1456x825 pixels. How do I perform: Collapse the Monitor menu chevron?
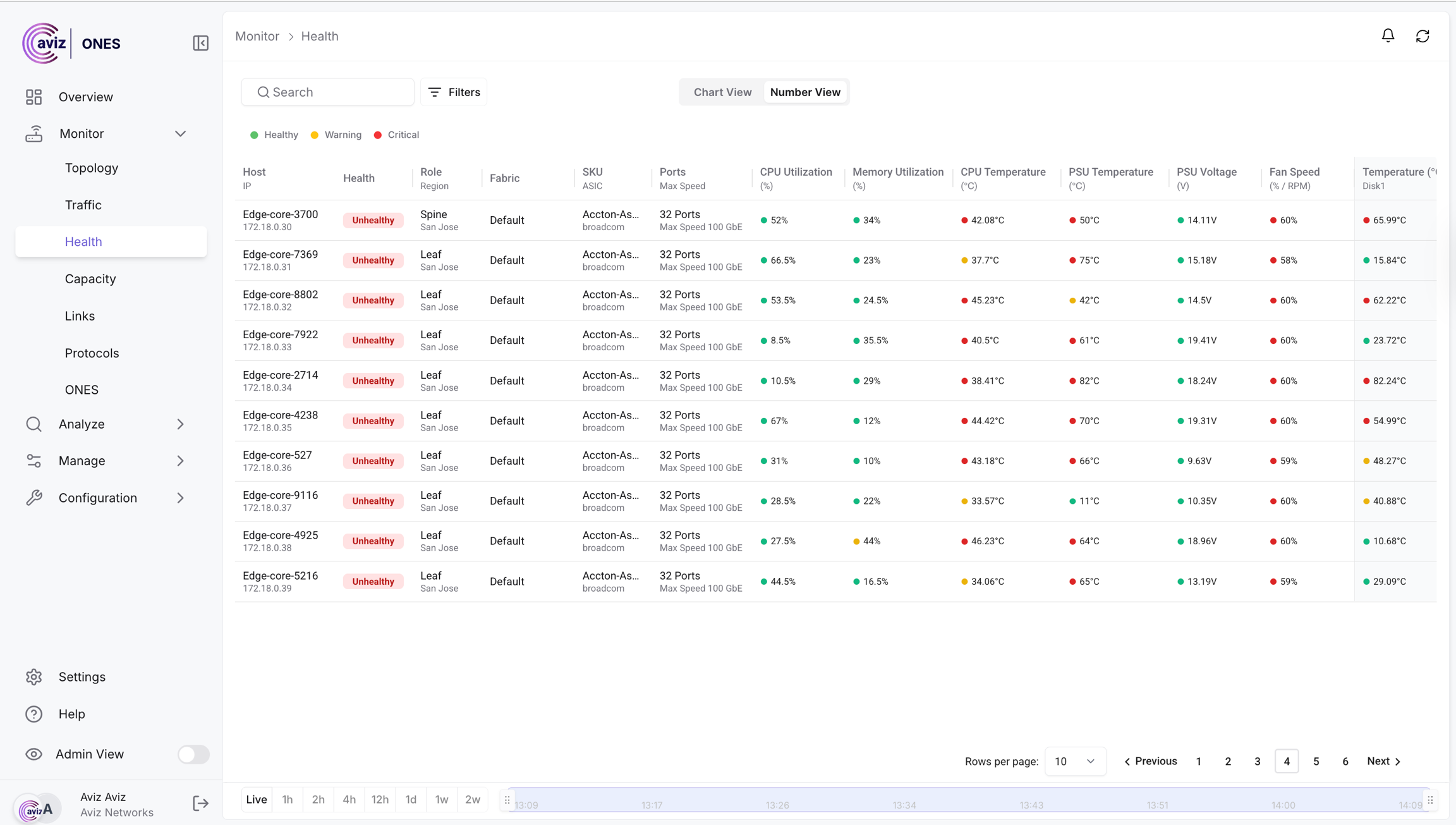click(x=180, y=134)
